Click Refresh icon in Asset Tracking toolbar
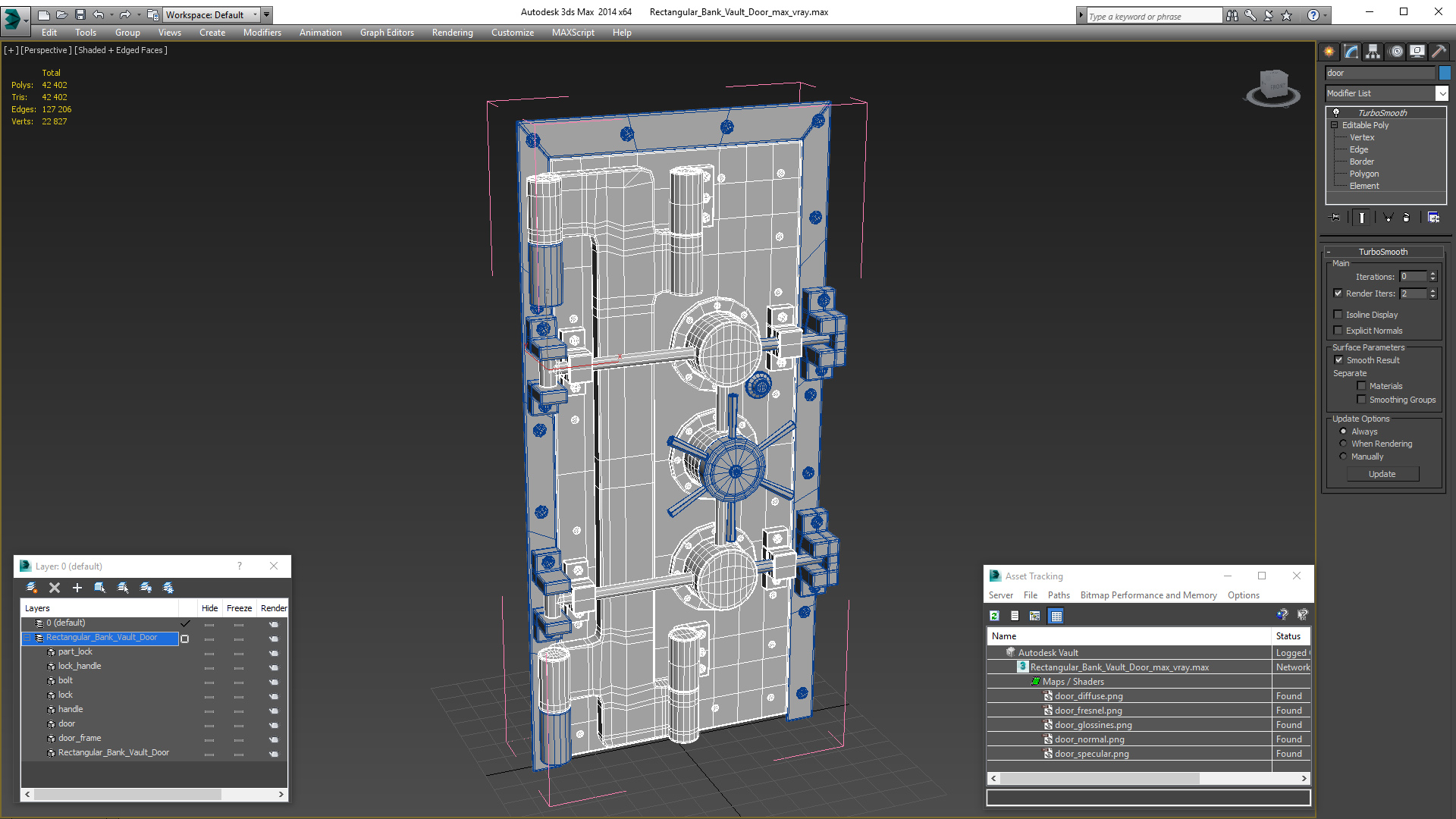The image size is (1456, 819). [x=994, y=616]
